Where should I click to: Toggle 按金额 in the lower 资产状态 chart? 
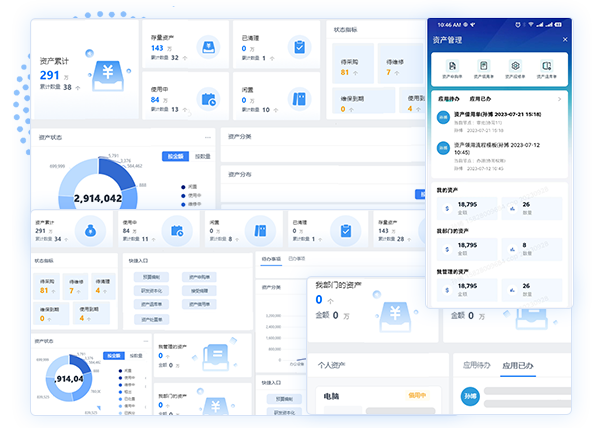point(113,355)
